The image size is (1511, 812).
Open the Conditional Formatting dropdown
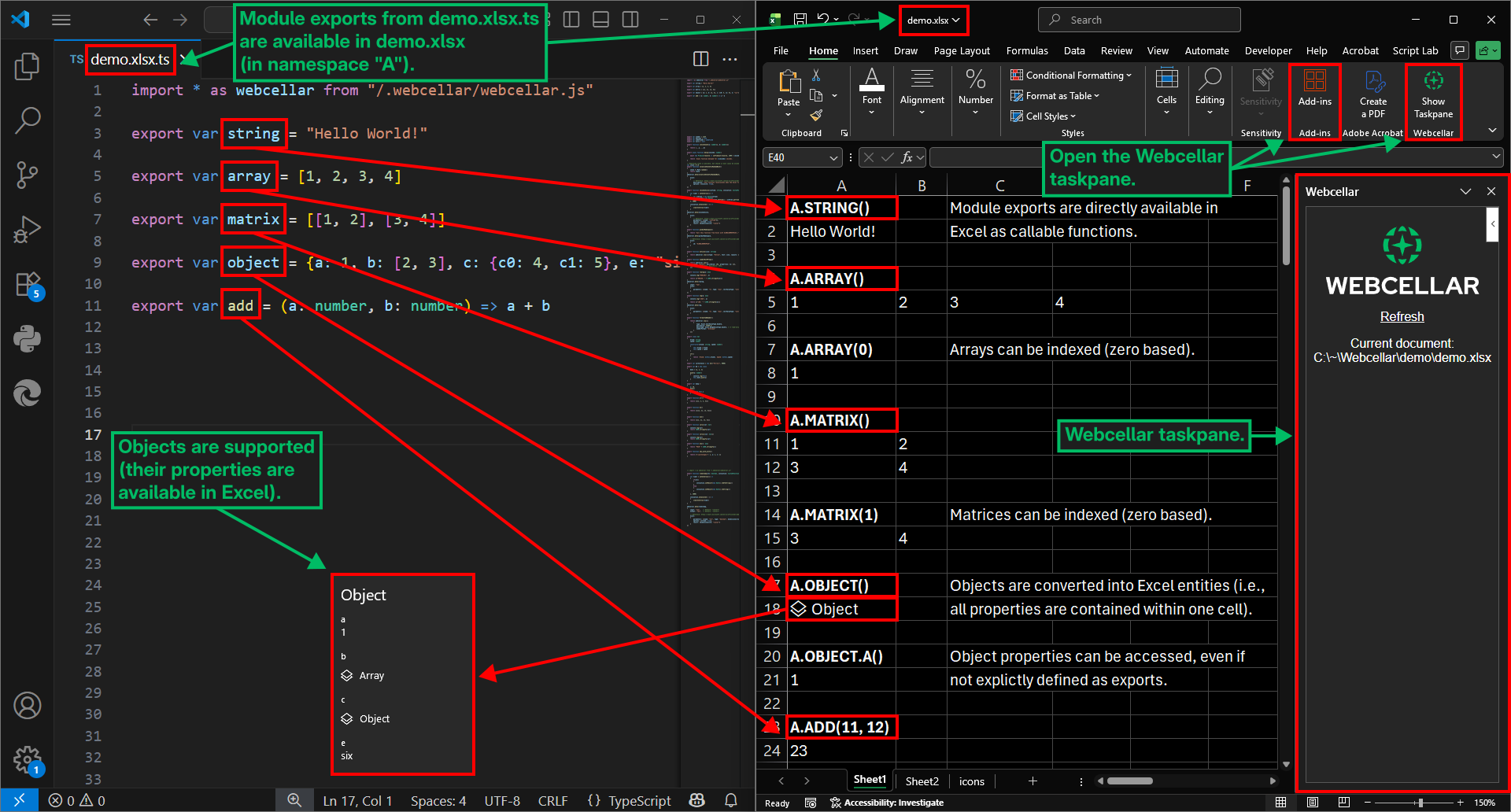tap(1072, 76)
